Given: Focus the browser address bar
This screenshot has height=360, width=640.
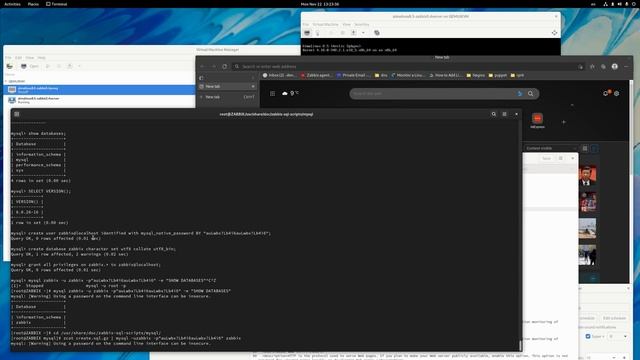Looking at the screenshot, I should coord(408,67).
